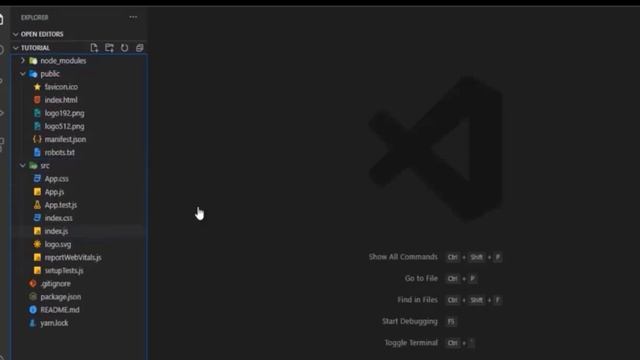Open index.css file name
This screenshot has width=640, height=360.
tap(58, 218)
